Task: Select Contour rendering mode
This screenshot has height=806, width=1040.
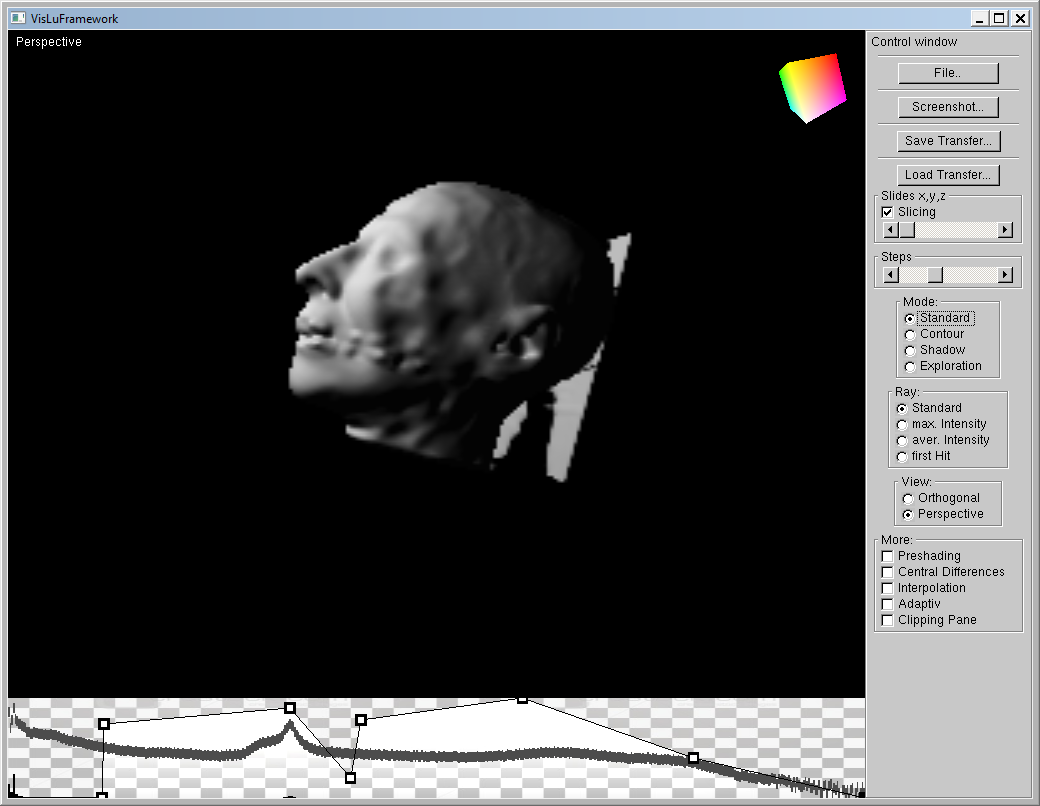Action: [909, 334]
